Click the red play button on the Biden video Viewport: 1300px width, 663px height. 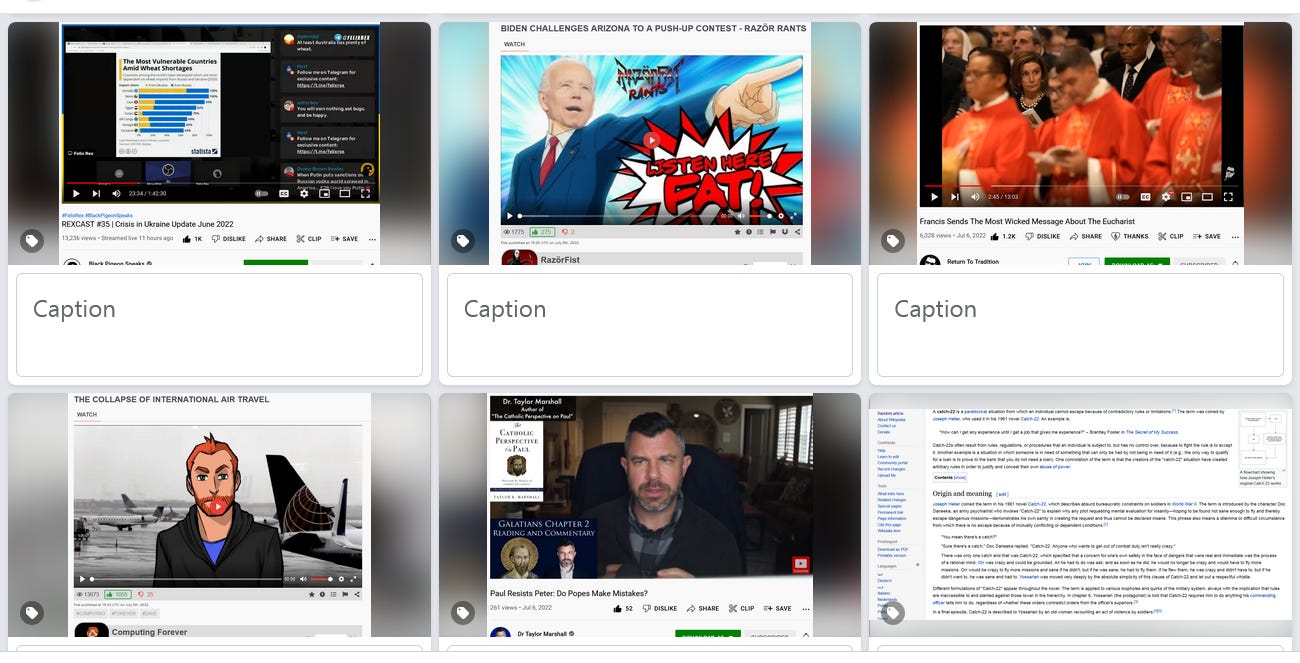pyautogui.click(x=651, y=141)
